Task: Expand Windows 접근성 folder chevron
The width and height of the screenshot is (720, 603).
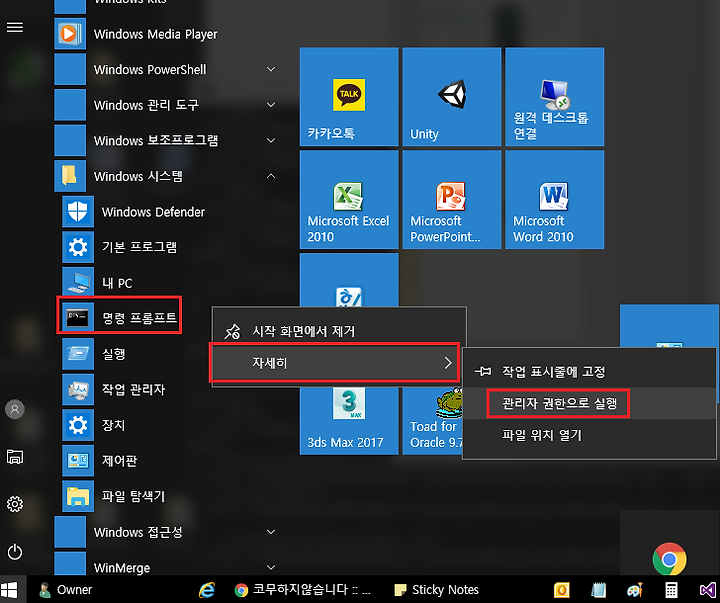Action: (x=271, y=532)
